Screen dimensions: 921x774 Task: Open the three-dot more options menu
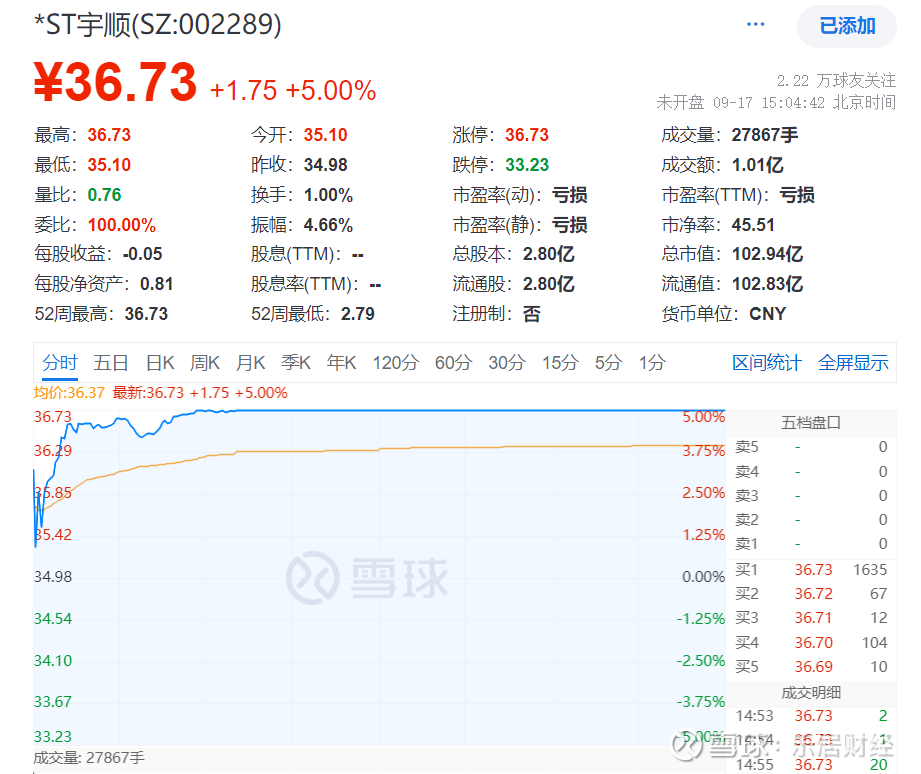(x=755, y=25)
